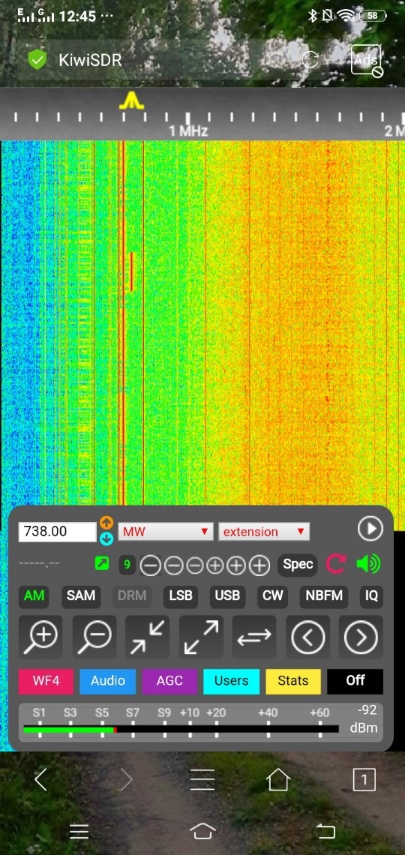Image resolution: width=405 pixels, height=855 pixels.
Task: Switch to USB mode
Action: coord(227,596)
